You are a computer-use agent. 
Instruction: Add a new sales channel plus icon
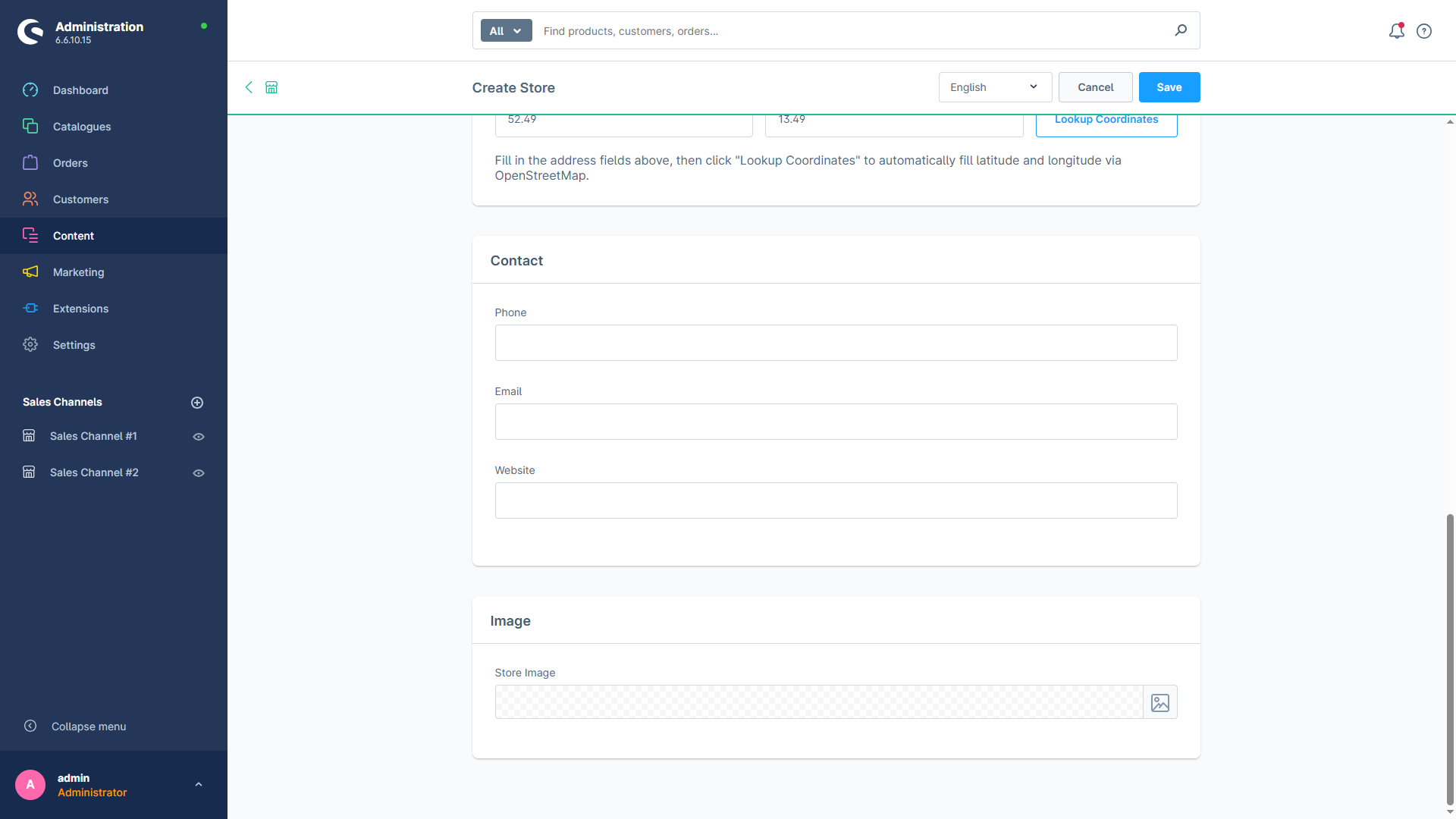tap(197, 403)
